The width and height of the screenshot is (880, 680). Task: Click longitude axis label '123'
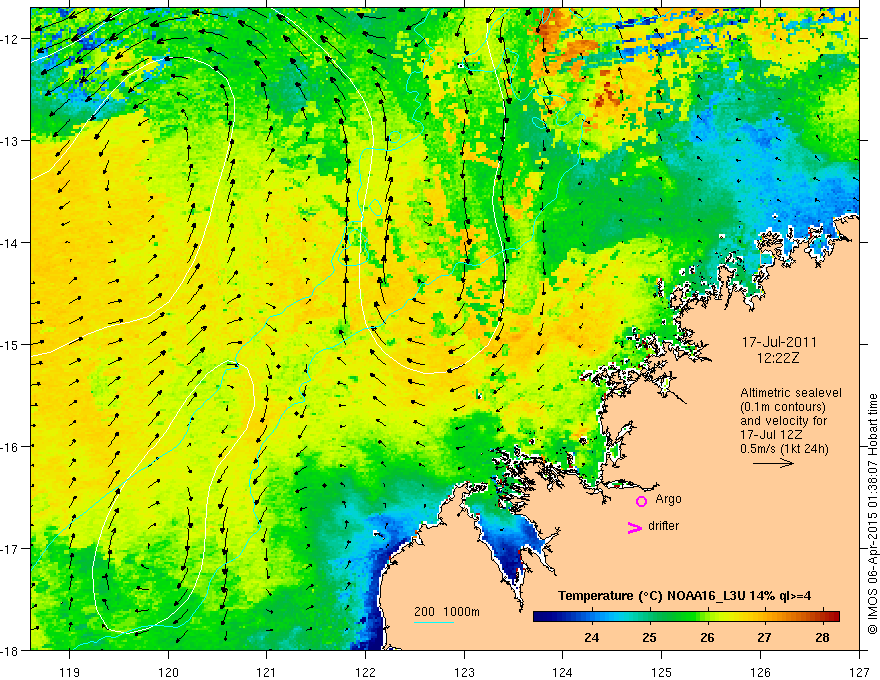464,672
